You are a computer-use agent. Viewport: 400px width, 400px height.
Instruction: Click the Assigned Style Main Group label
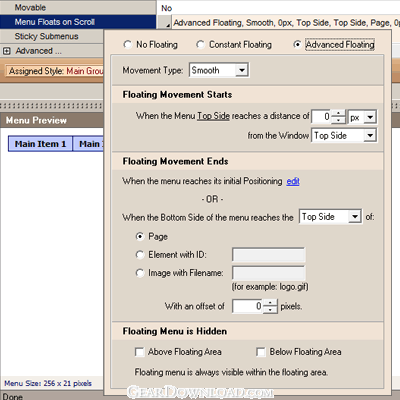pyautogui.click(x=56, y=71)
